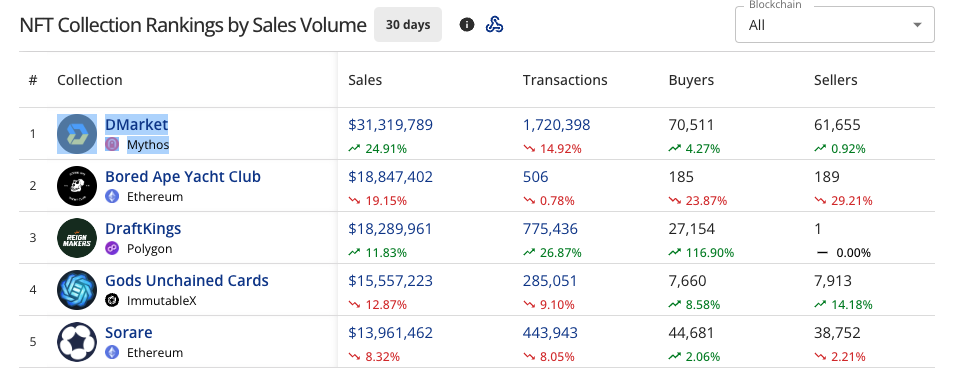Open the Blockchain dropdown set to All

coord(834,25)
